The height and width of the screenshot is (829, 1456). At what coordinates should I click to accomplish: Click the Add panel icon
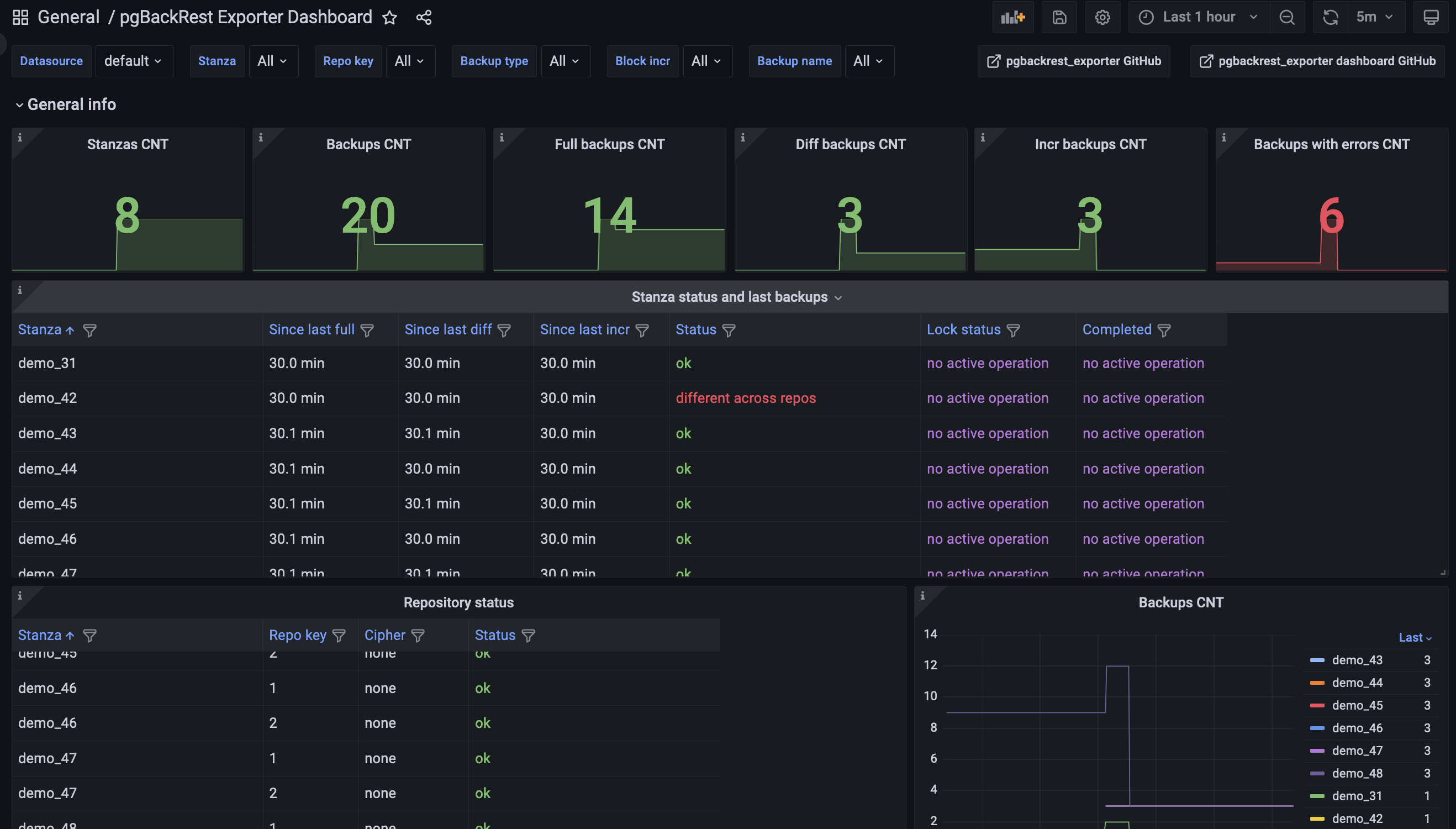(x=1012, y=17)
